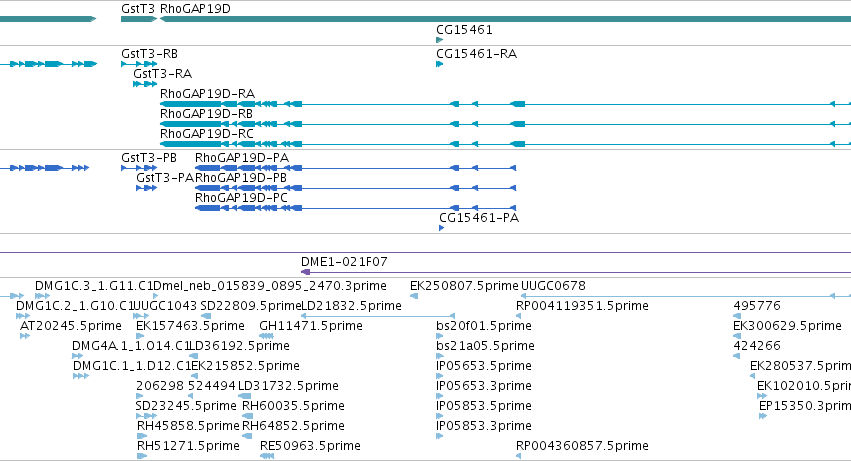Select the RhoGAP19D-PB protein label
This screenshot has width=851, height=461.
tap(241, 178)
